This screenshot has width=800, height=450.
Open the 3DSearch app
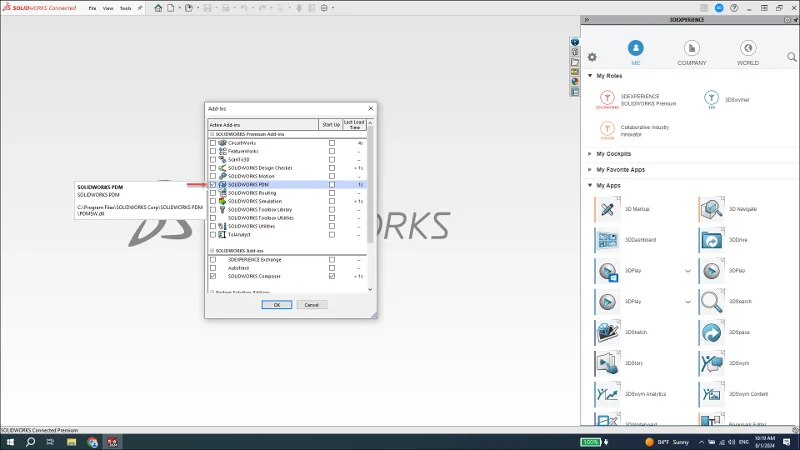pyautogui.click(x=711, y=301)
